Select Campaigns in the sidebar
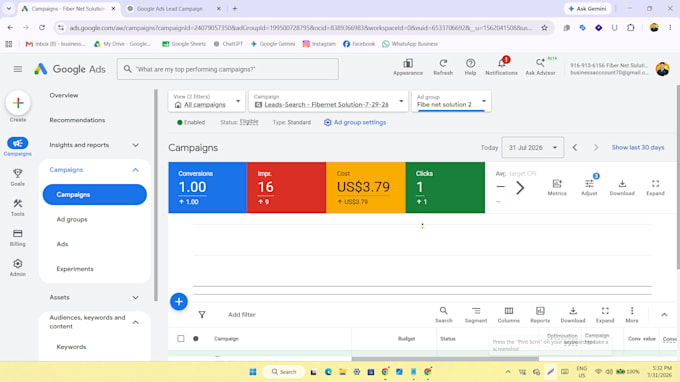 [95, 195]
